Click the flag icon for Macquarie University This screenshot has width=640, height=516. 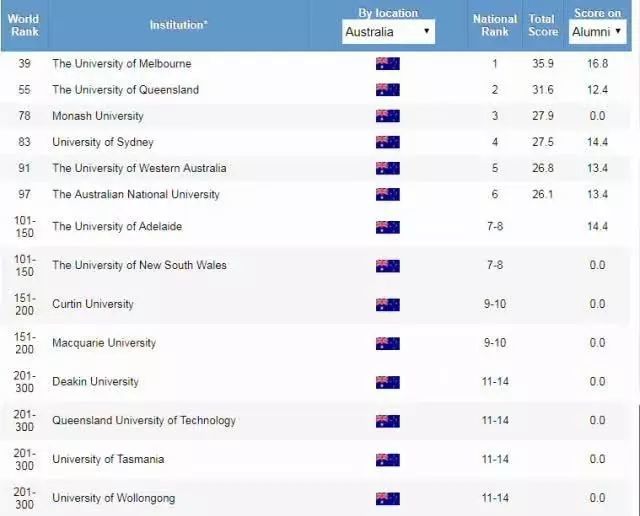tap(388, 343)
